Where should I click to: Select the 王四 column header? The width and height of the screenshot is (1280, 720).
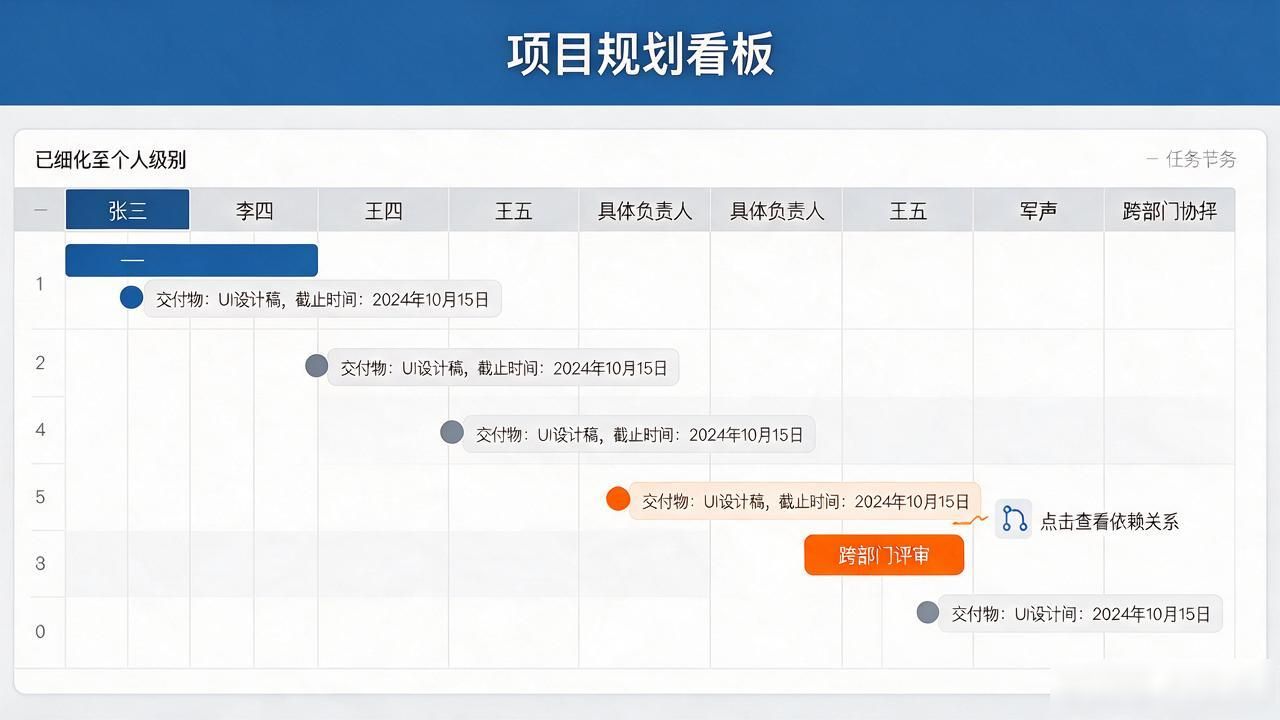(383, 210)
